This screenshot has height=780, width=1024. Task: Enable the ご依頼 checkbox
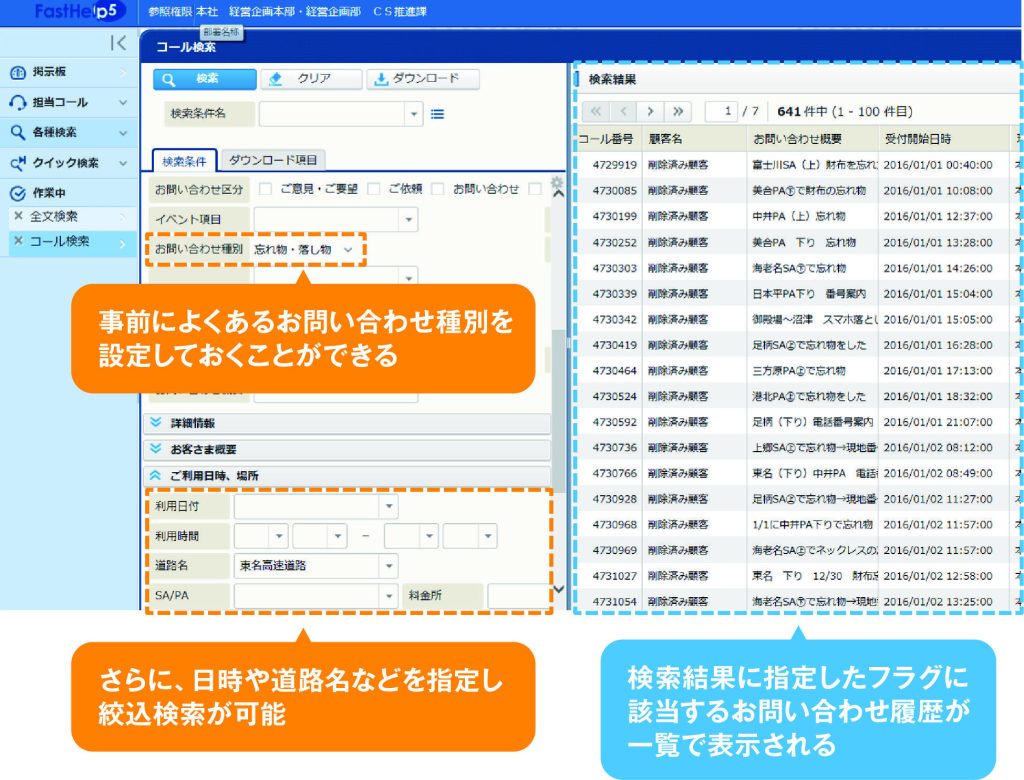coord(373,187)
